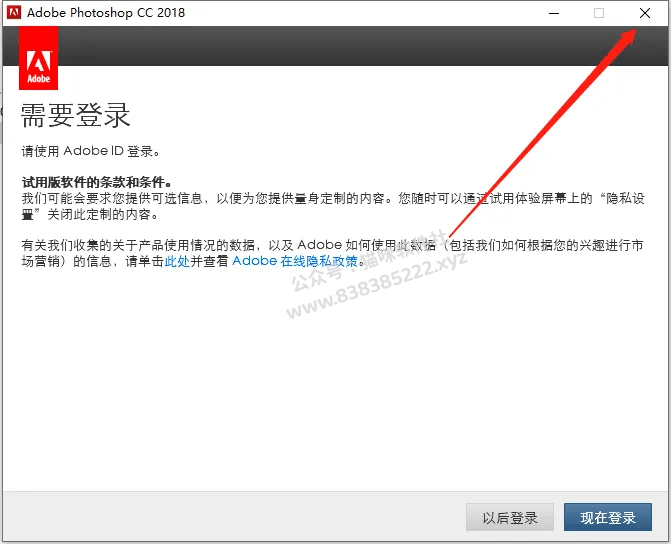Click the text 请使用 Adobe ID 登录。
Screen dimensions: 671x544
pyautogui.click(x=91, y=151)
